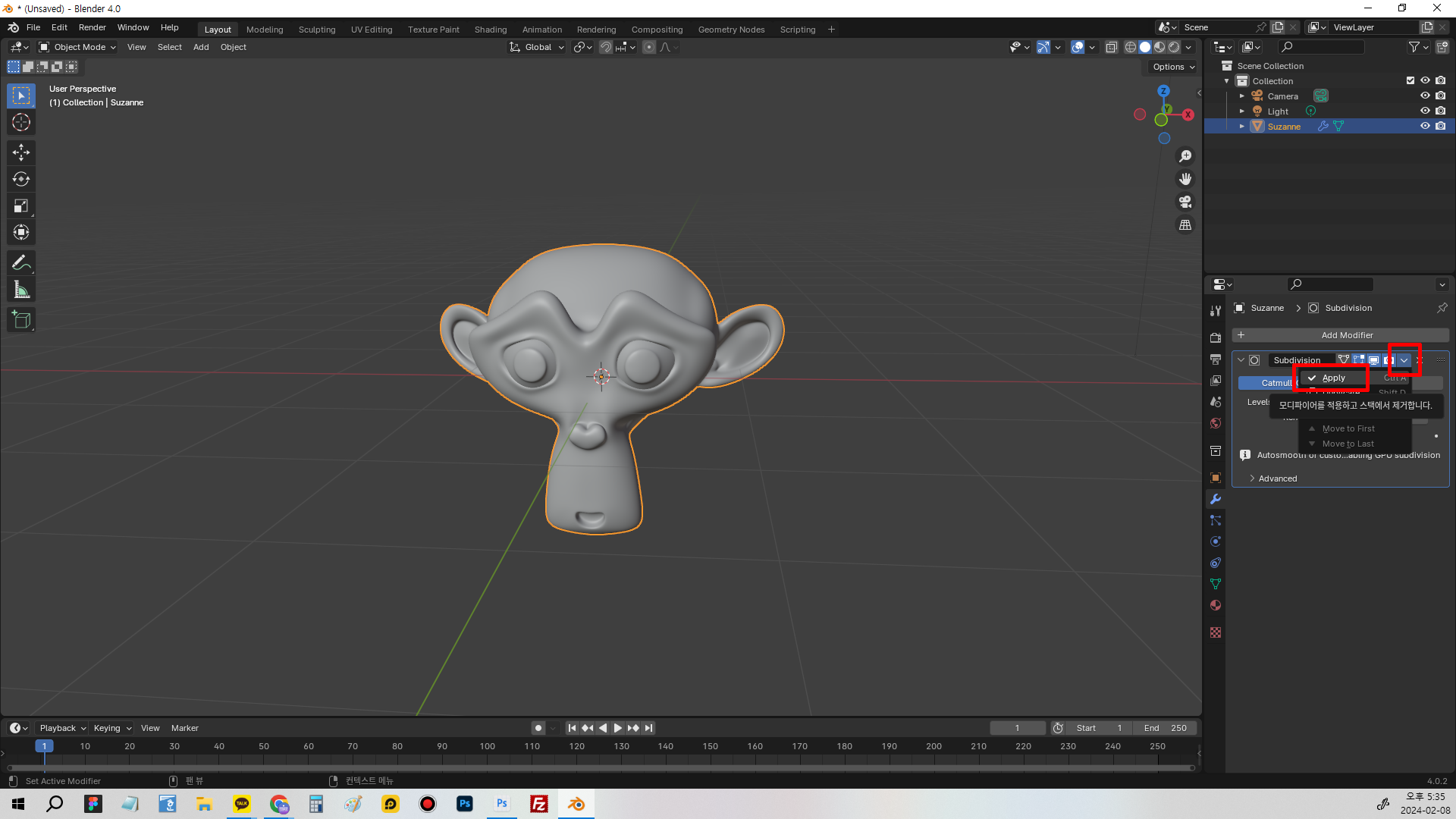Open the Physics properties tab
Viewport: 1456px width, 819px height.
pyautogui.click(x=1216, y=541)
